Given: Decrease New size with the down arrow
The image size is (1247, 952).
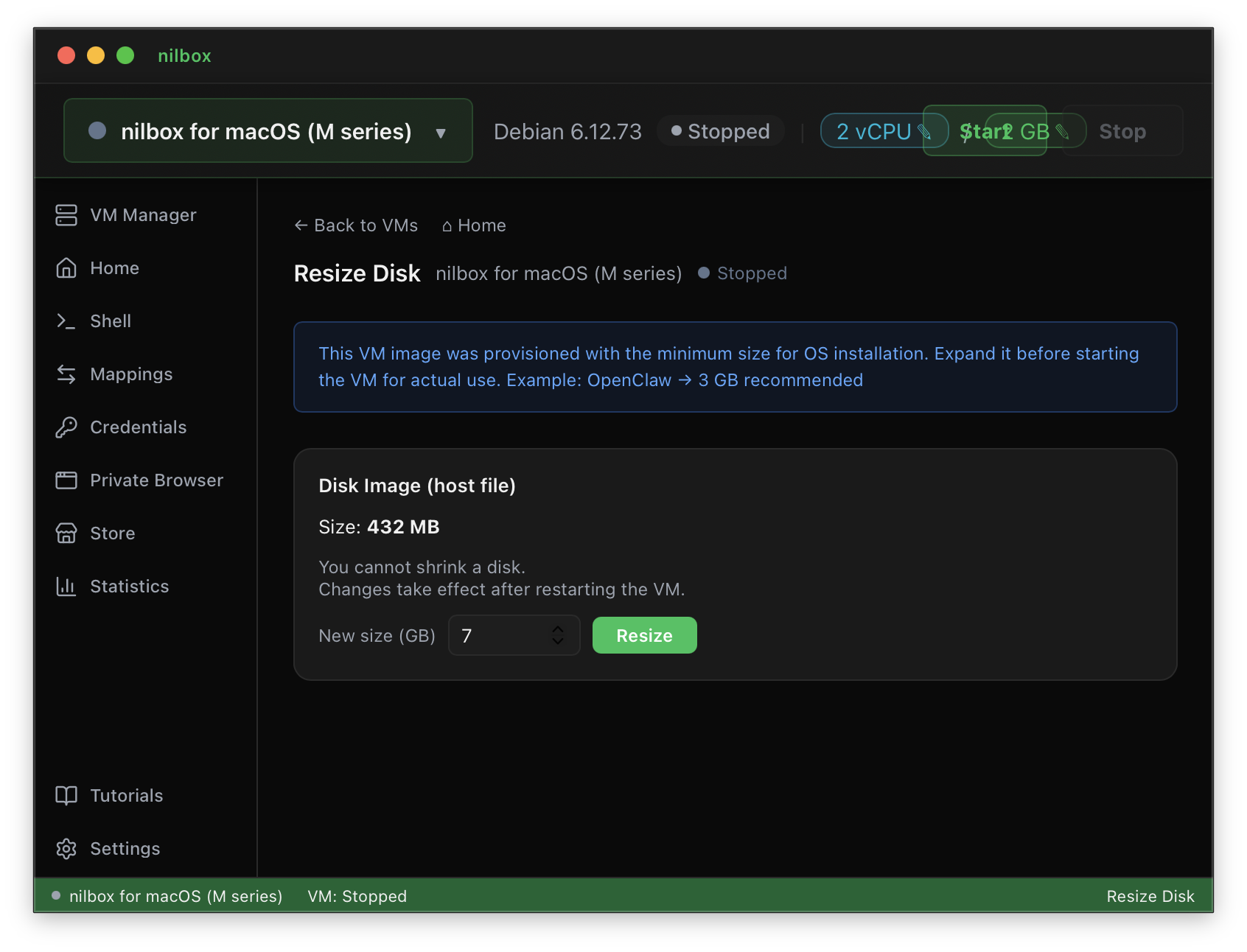Looking at the screenshot, I should coord(558,642).
